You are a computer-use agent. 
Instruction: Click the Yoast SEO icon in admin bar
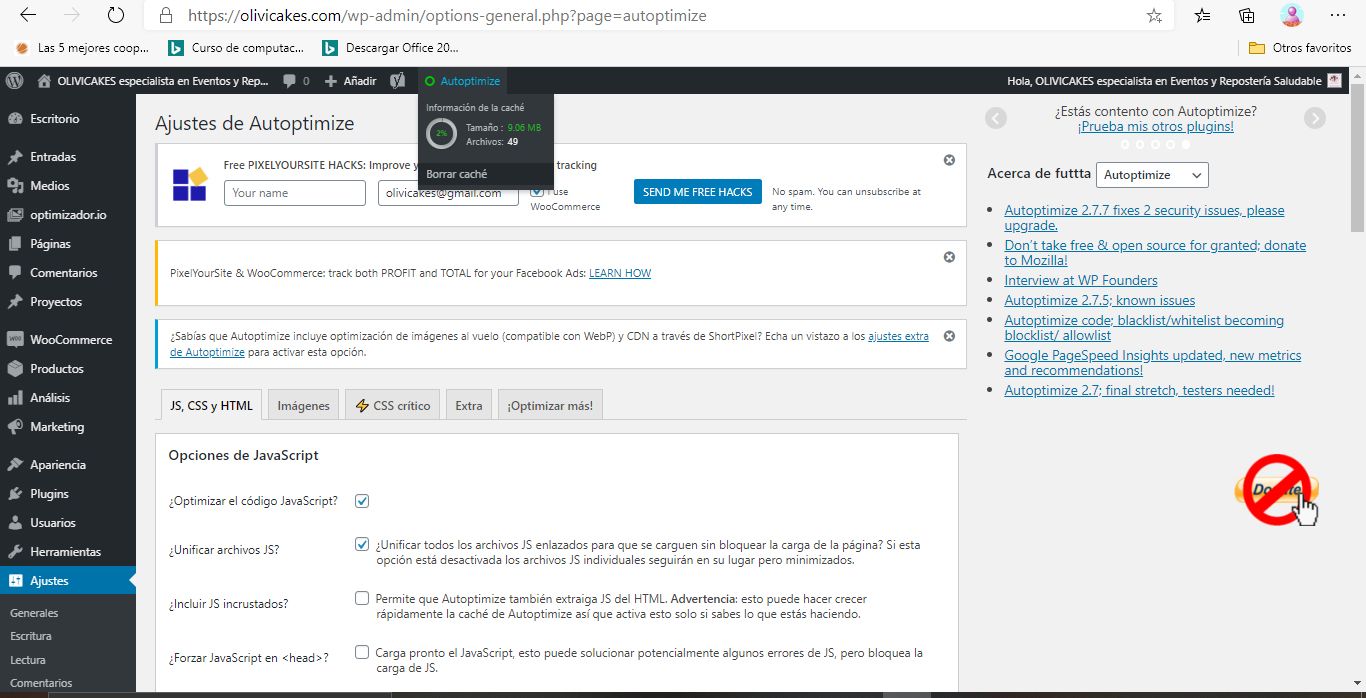click(x=398, y=81)
